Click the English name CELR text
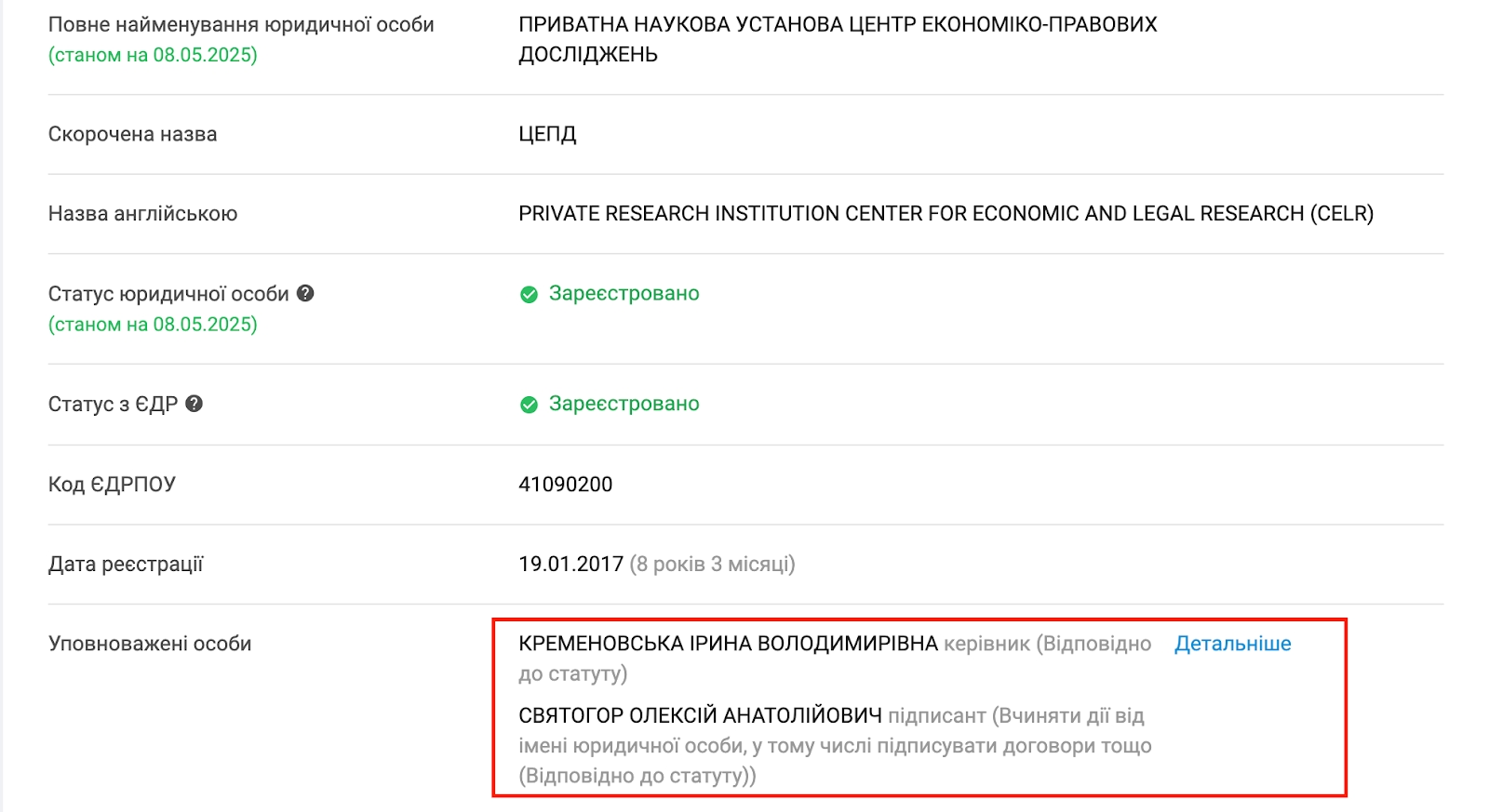 tap(1342, 214)
